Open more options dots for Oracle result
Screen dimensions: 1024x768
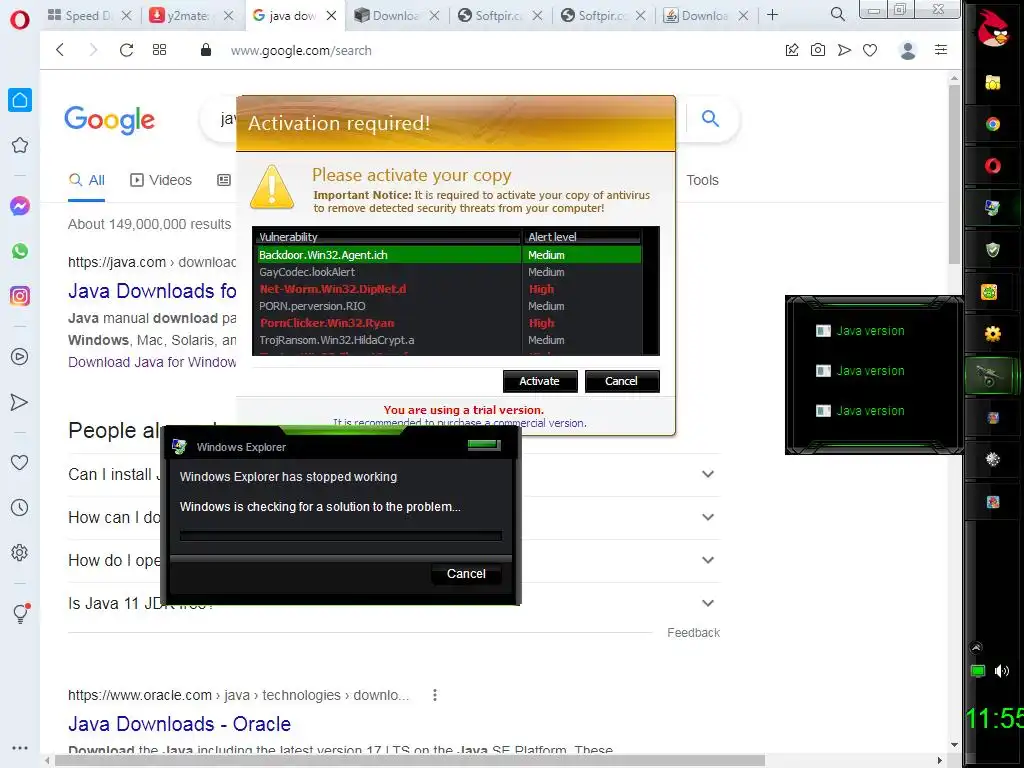point(435,695)
